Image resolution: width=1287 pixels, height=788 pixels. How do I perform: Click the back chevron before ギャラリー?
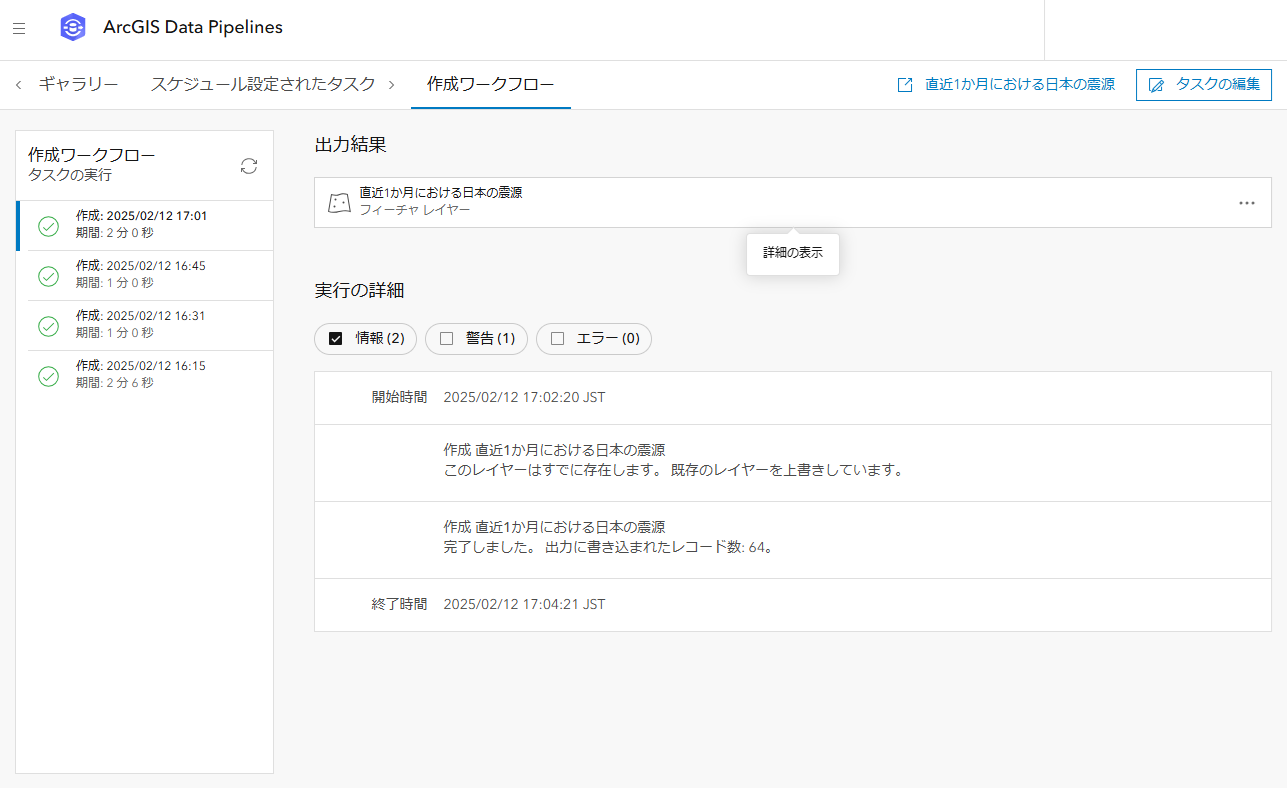pyautogui.click(x=17, y=85)
